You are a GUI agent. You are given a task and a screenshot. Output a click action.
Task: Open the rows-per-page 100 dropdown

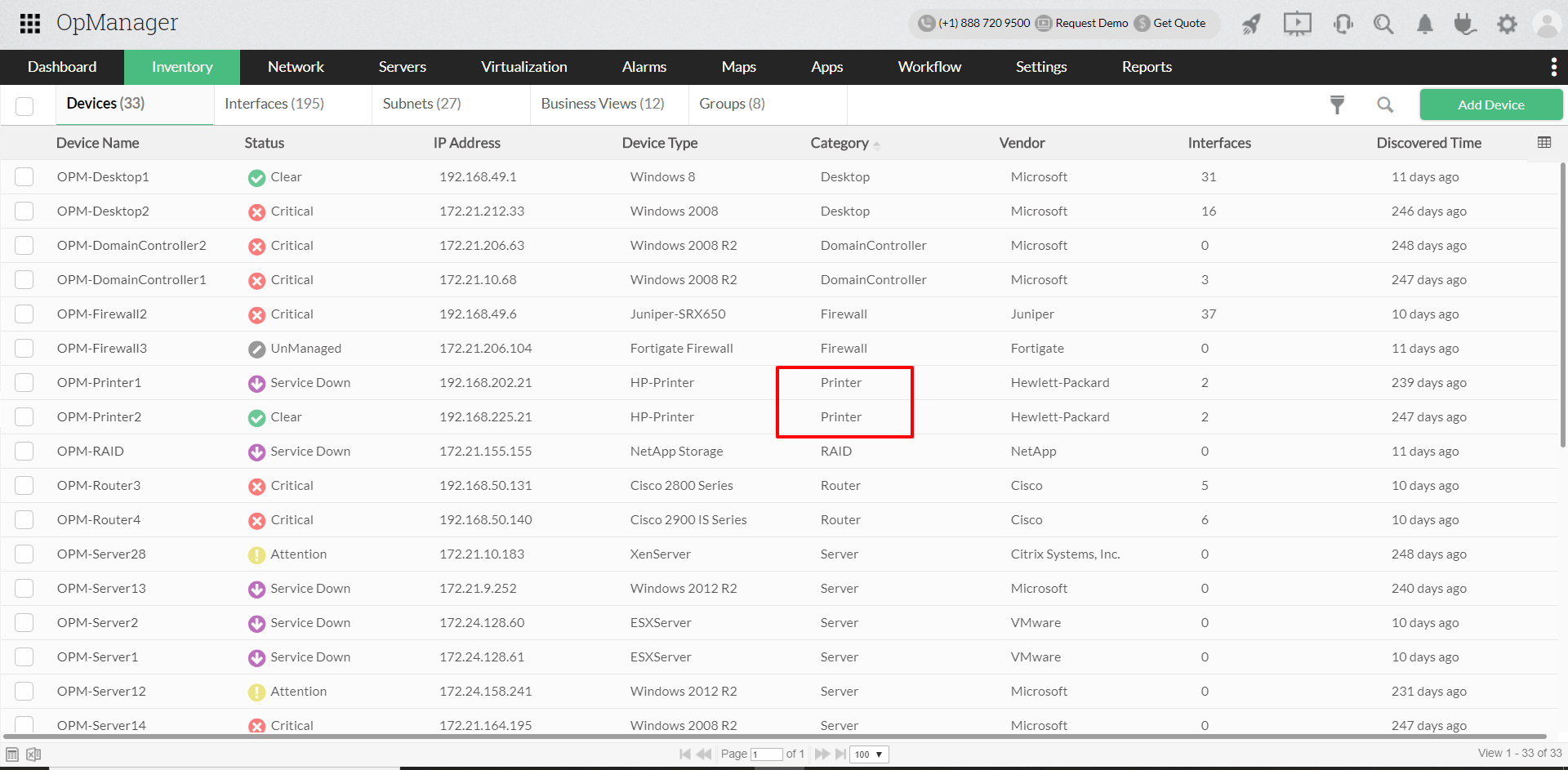[869, 754]
